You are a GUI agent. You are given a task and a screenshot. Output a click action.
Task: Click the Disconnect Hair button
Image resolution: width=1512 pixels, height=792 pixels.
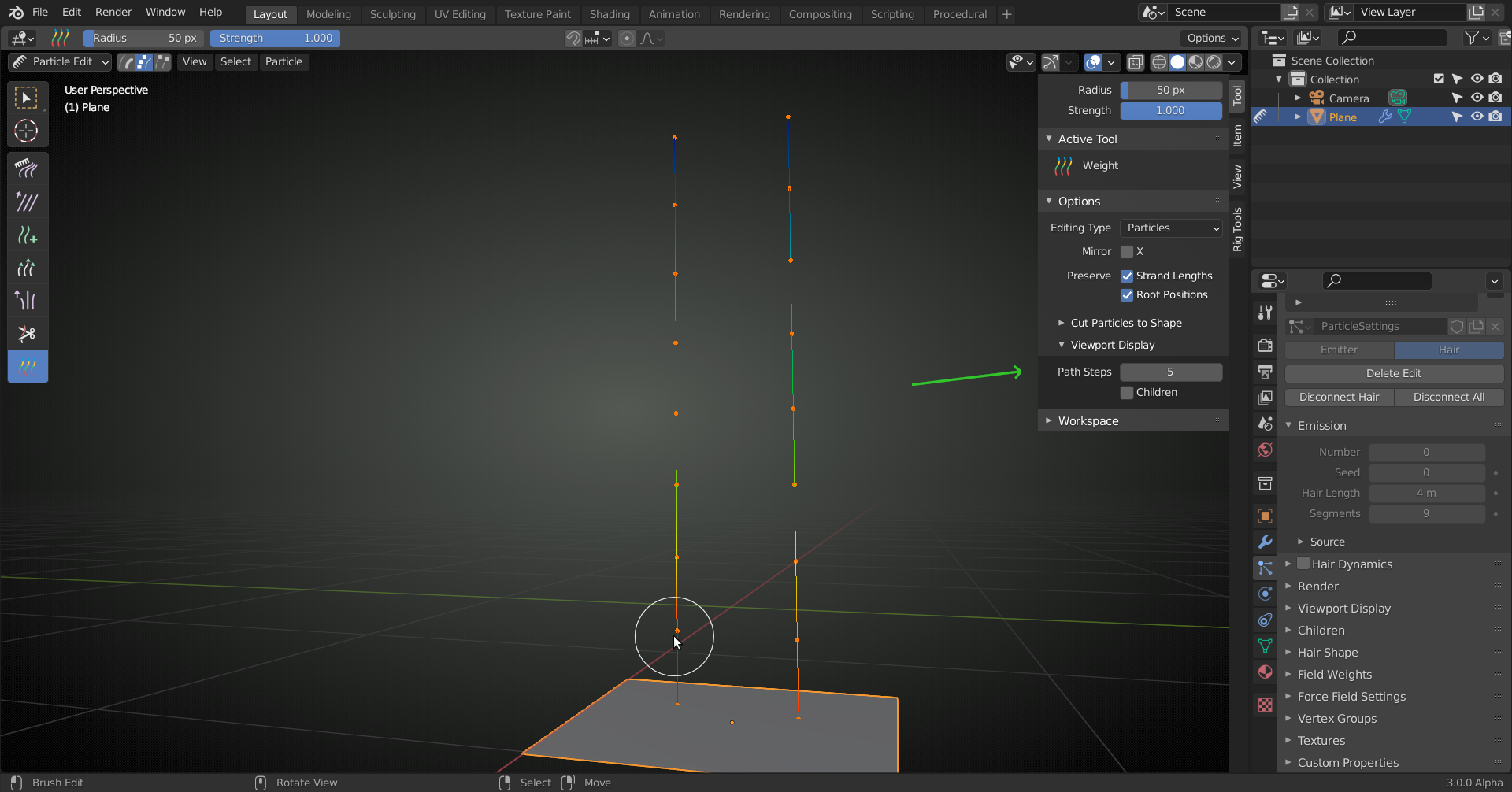1339,397
